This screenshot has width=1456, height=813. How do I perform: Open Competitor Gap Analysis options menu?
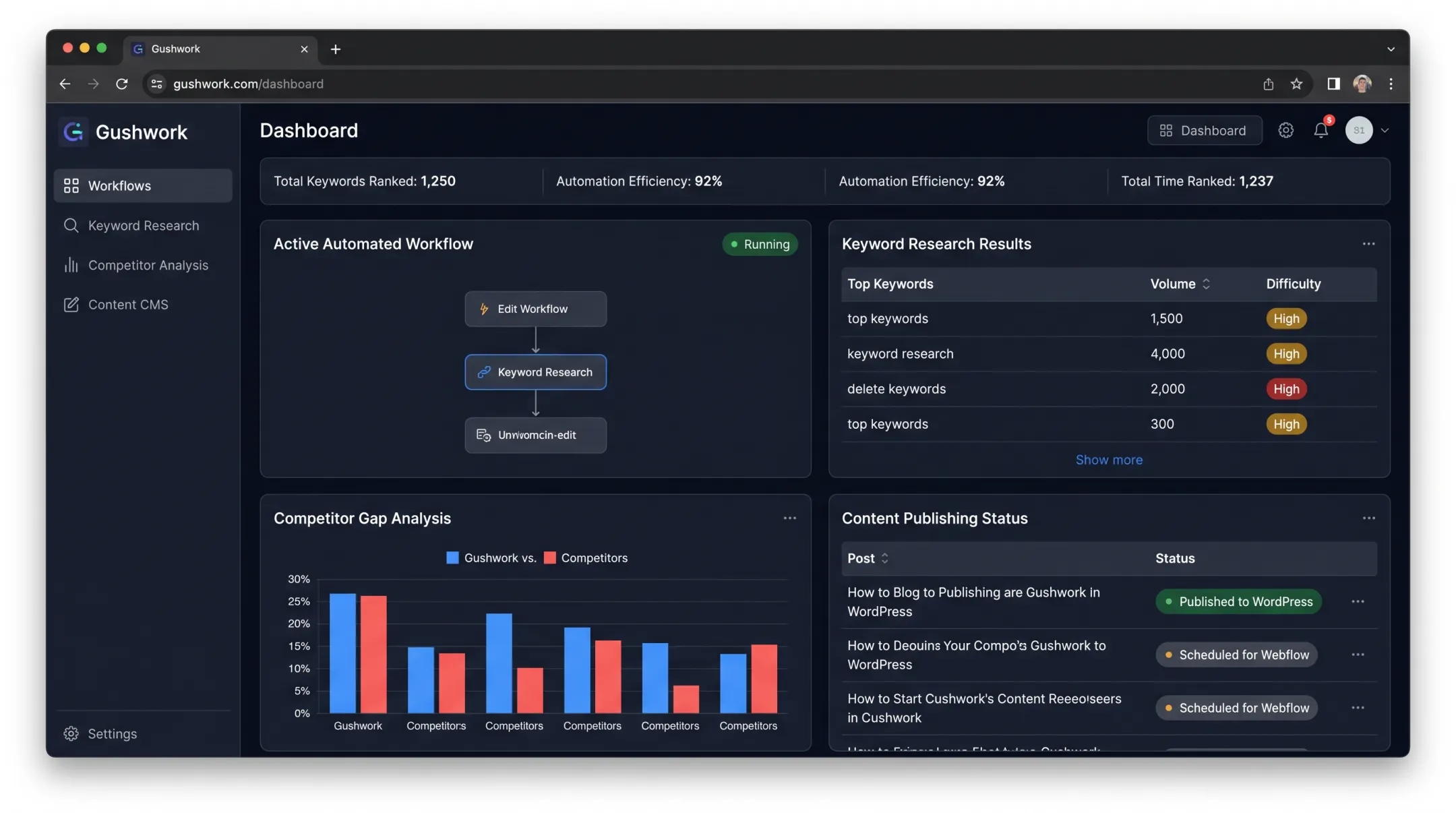(x=789, y=518)
